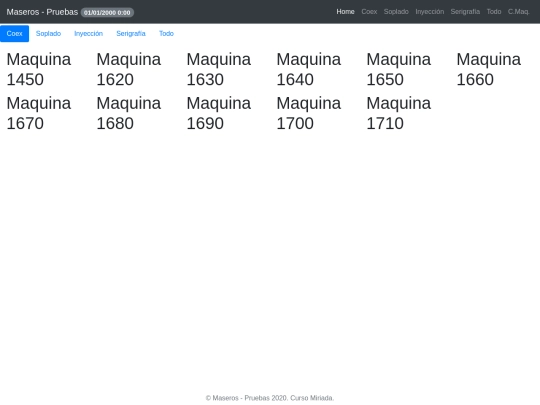Select Maquina 1680
The height and width of the screenshot is (405, 540).
(x=128, y=113)
